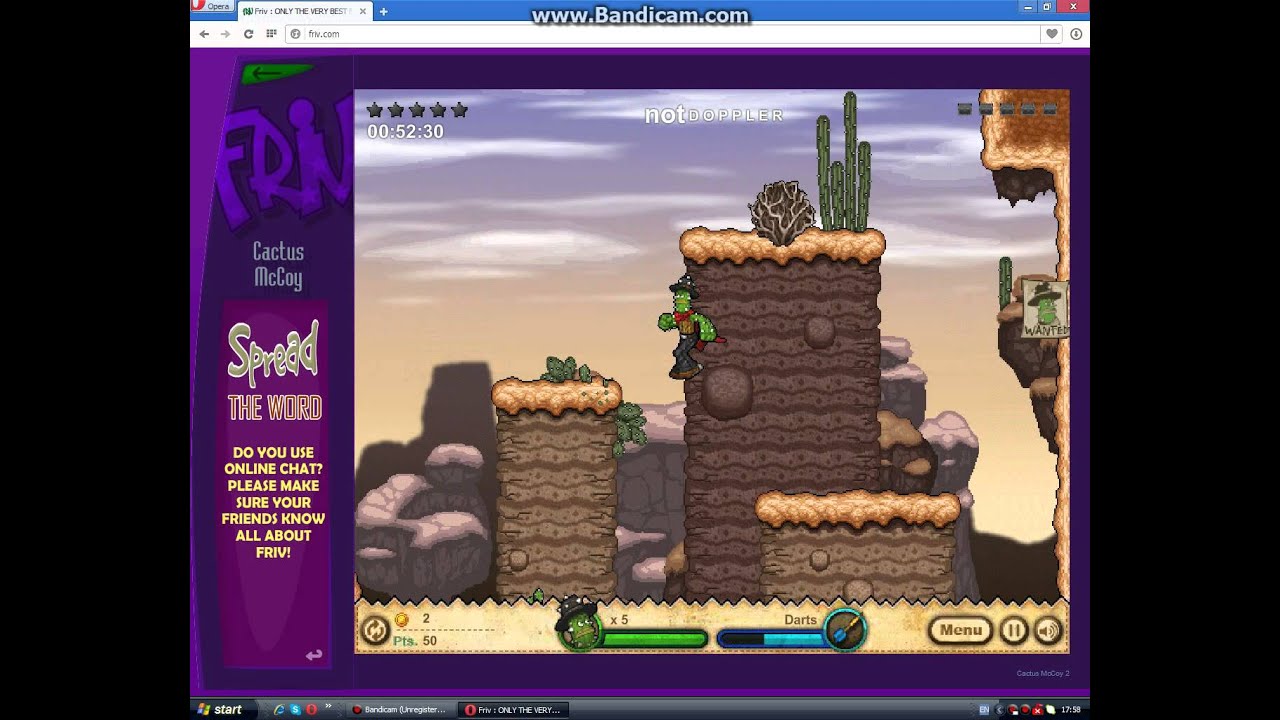Screen dimensions: 1280x720
Task: Click the friv.com address bar
Action: (662, 33)
